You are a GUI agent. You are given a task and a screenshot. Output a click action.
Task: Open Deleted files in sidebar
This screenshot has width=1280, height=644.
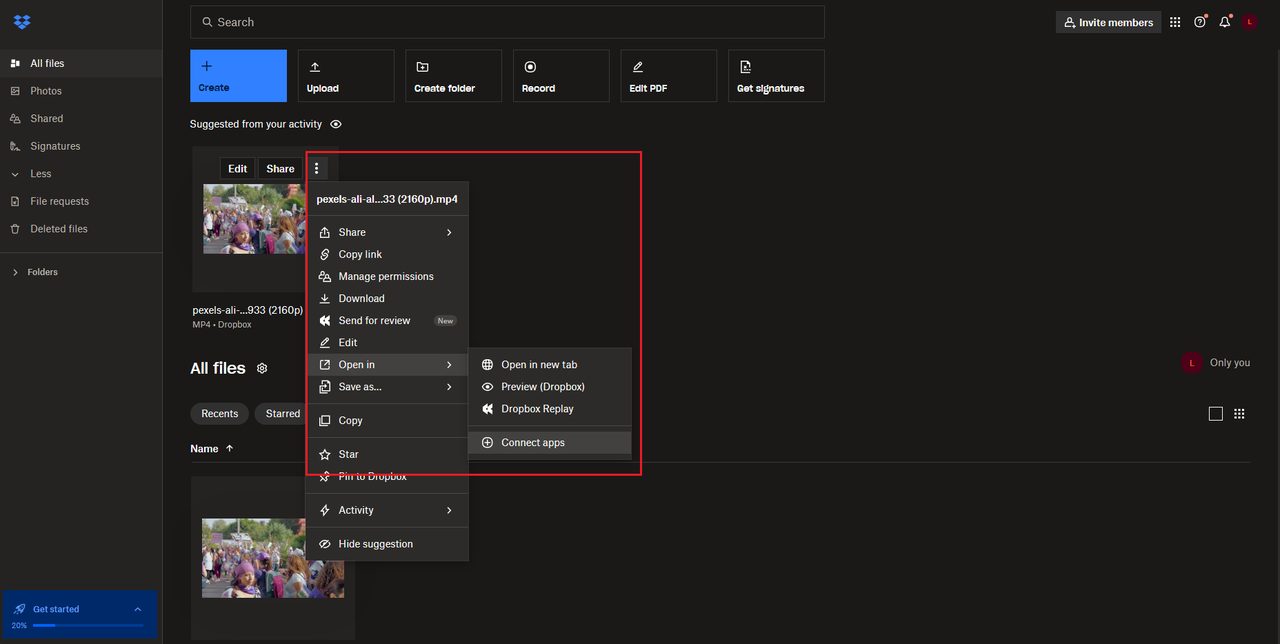point(81,229)
